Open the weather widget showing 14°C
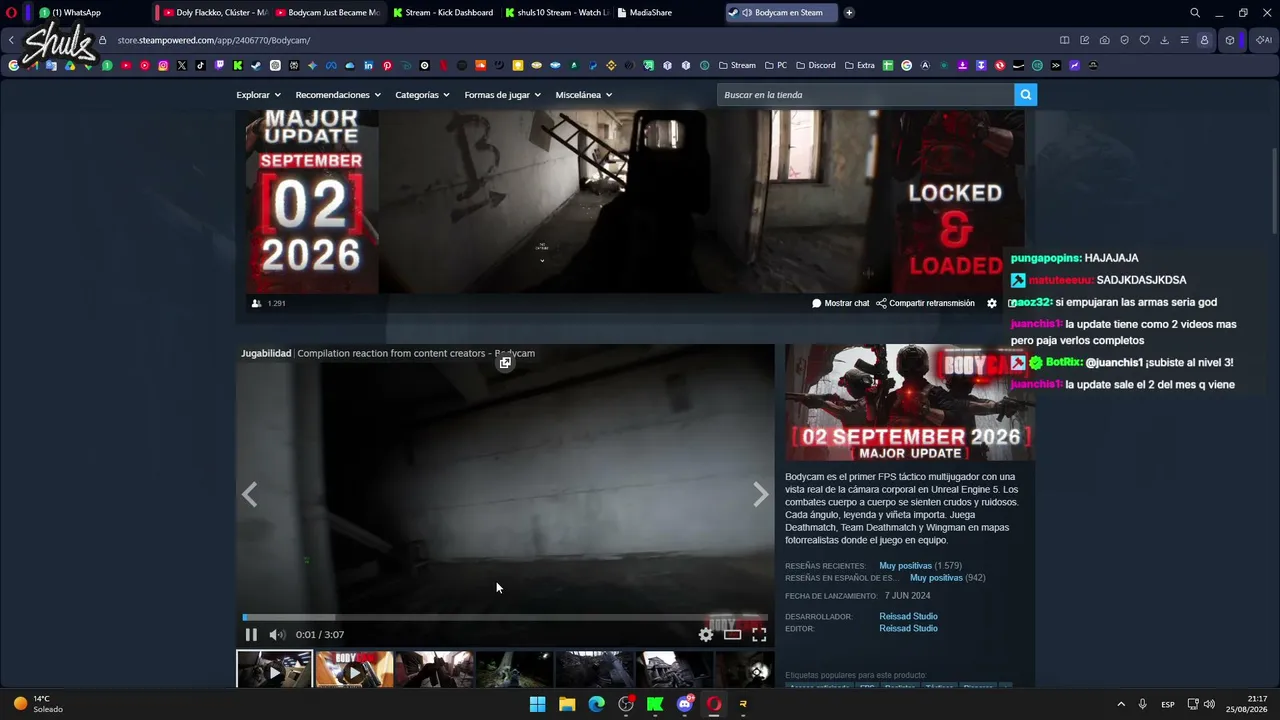This screenshot has height=720, width=1280. (x=38, y=704)
